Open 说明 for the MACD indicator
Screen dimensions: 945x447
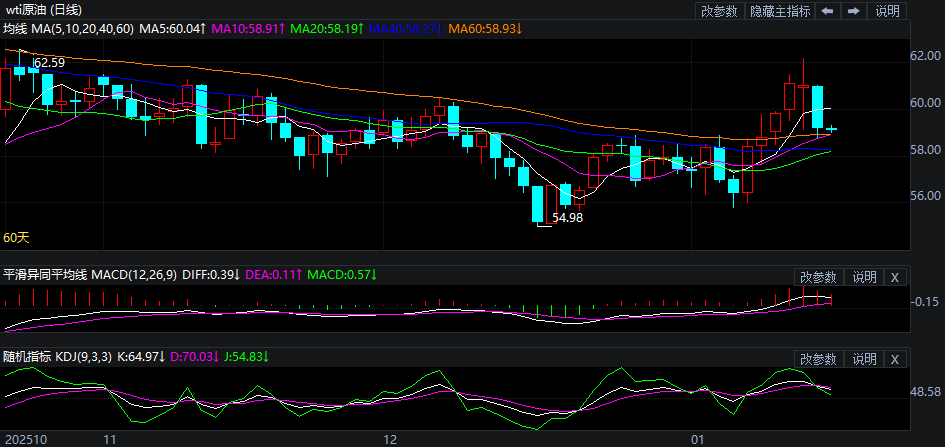pyautogui.click(x=863, y=277)
